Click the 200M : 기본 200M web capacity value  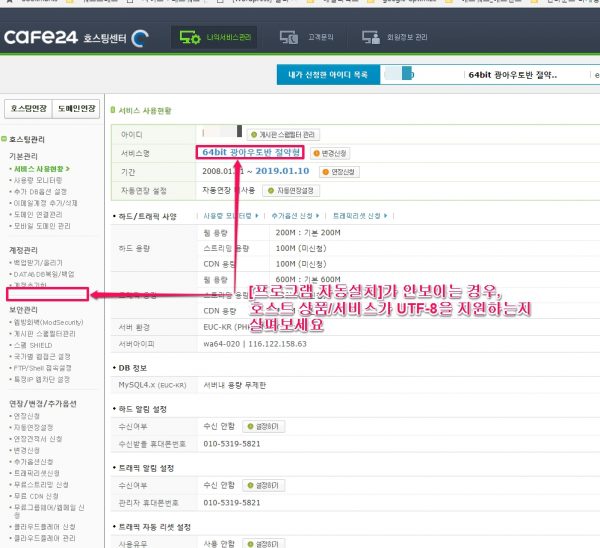tap(308, 233)
